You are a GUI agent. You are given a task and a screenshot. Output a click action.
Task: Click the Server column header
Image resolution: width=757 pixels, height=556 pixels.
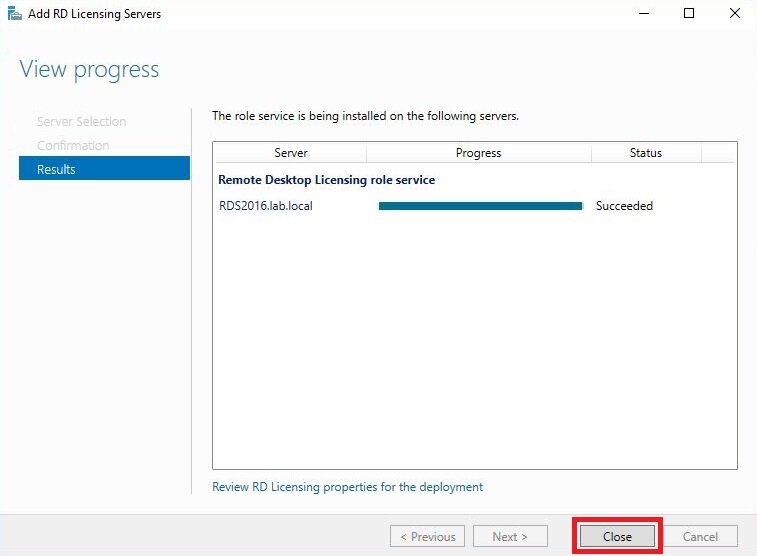(x=290, y=153)
